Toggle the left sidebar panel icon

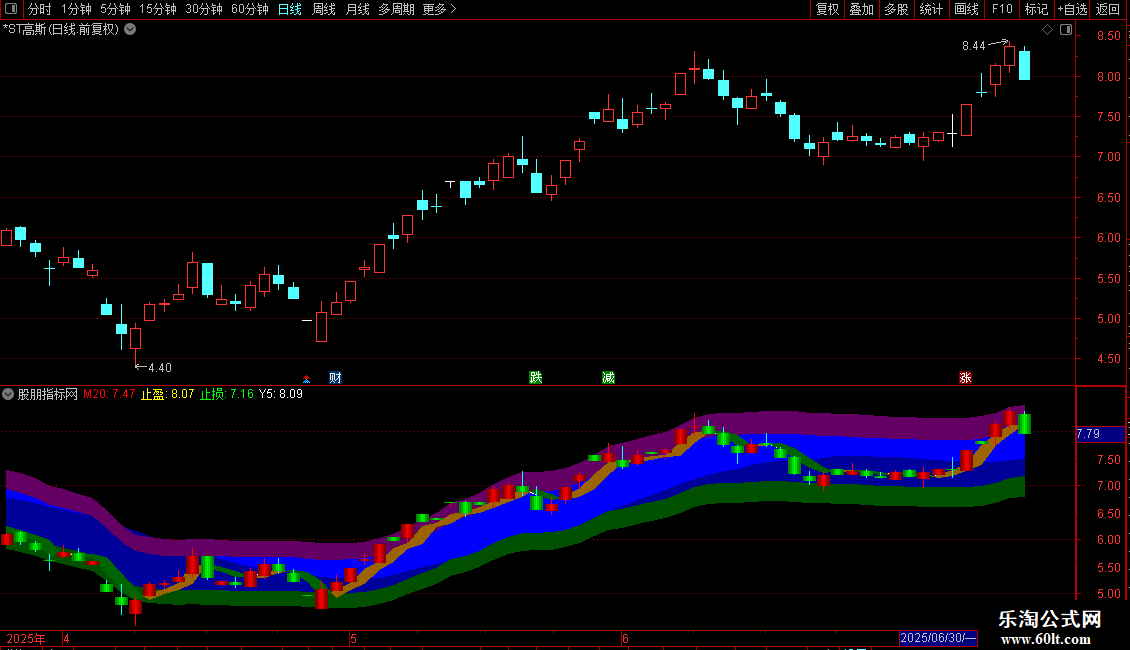tap(11, 9)
